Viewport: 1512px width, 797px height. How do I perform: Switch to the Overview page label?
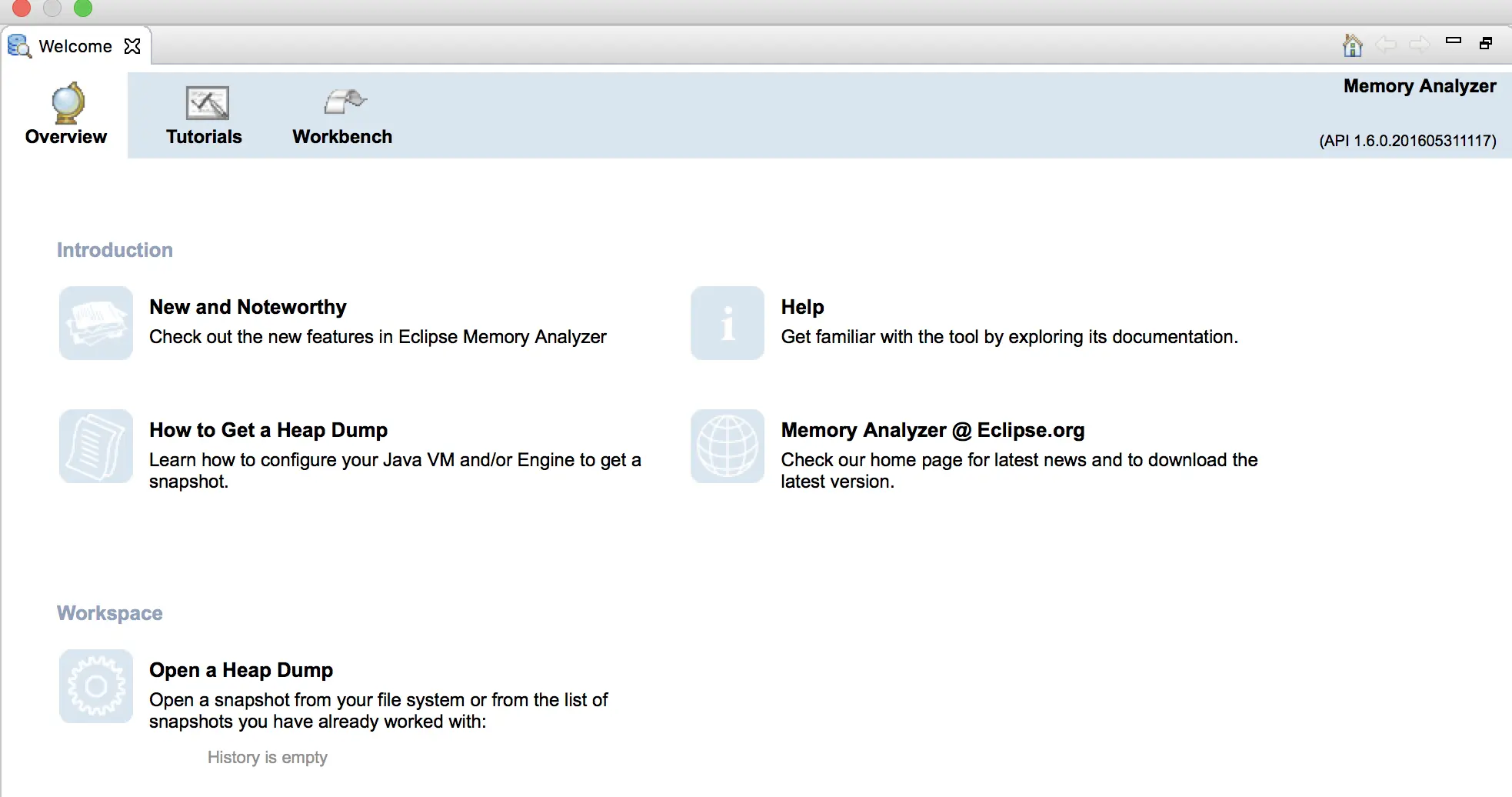pyautogui.click(x=66, y=137)
